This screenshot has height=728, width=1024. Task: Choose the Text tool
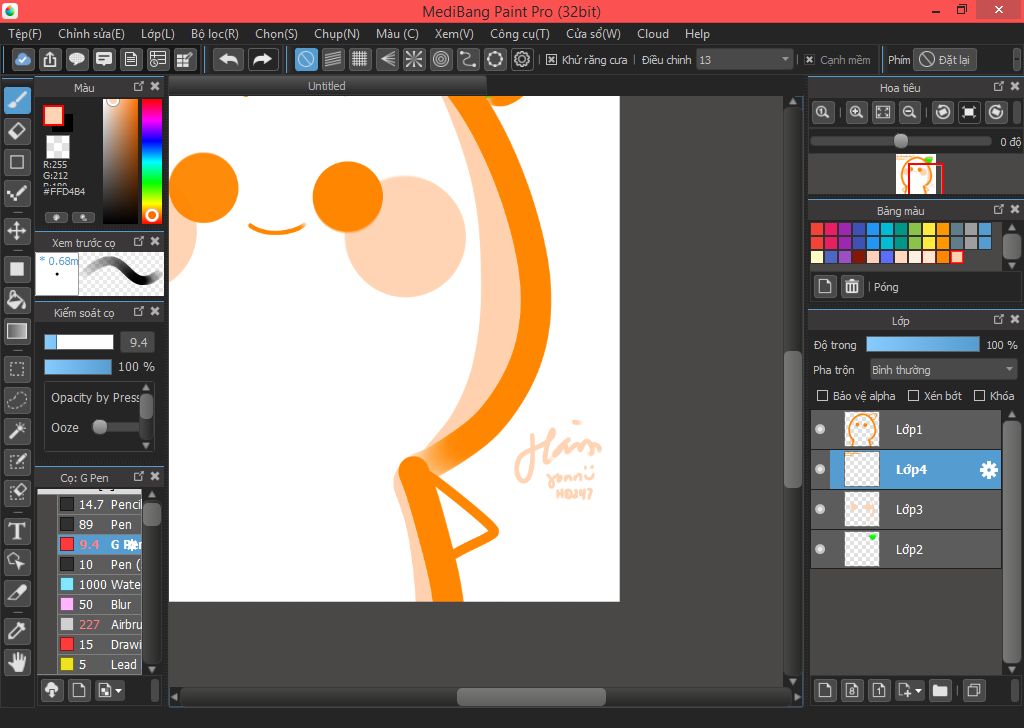pos(17,531)
